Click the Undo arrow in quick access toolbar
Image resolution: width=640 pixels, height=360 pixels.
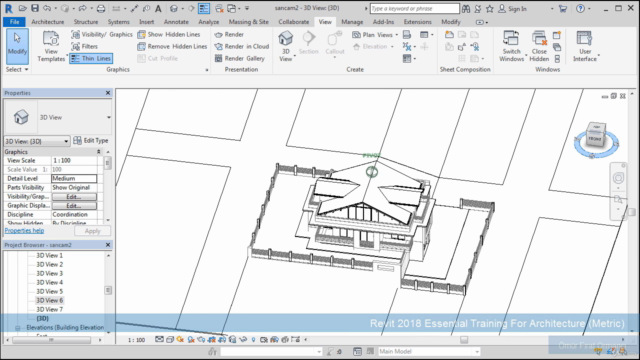(47, 8)
